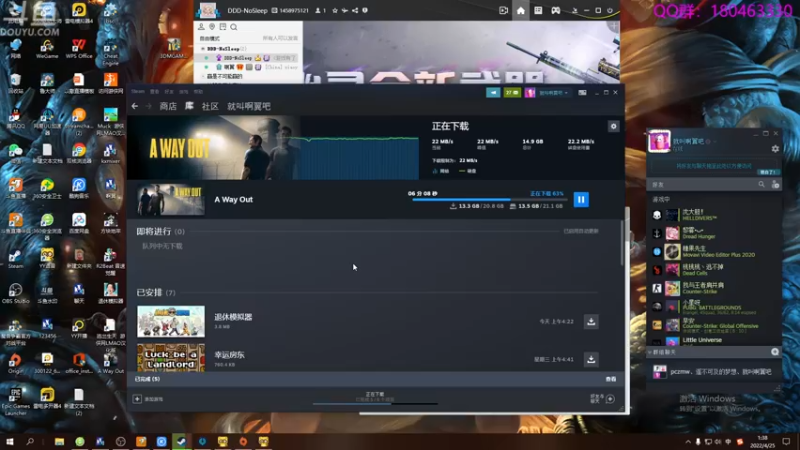The height and width of the screenshot is (450, 800).
Task: Click friends list user avatar
Action: (659, 141)
